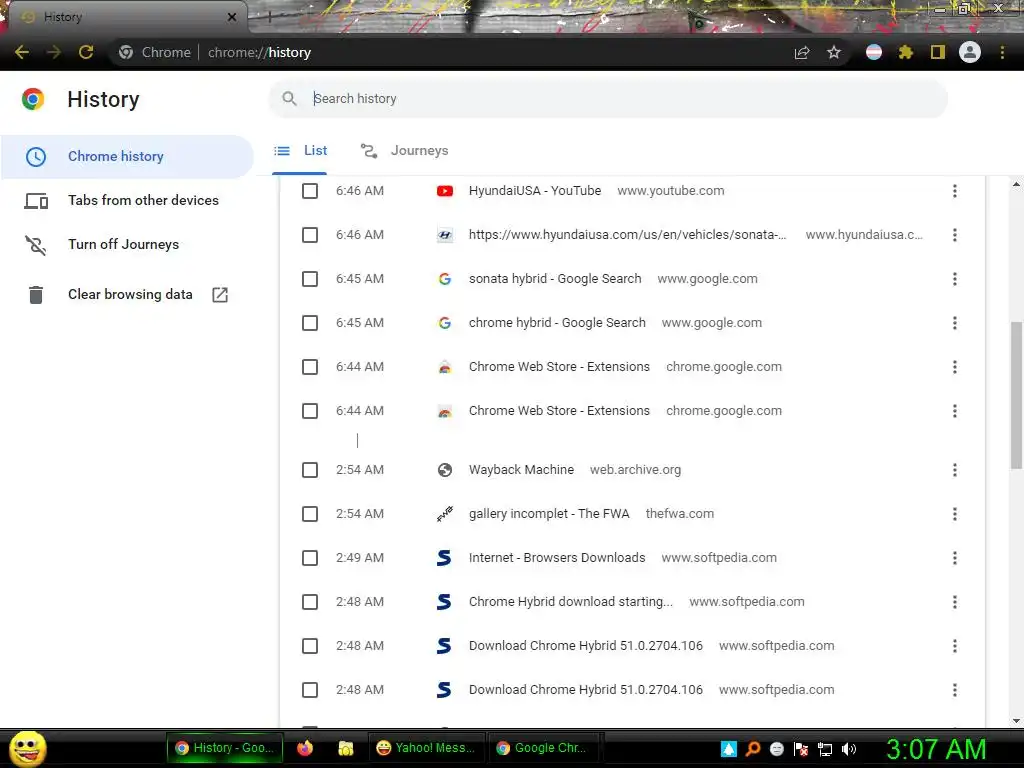Launch Firefox from the taskbar

(x=305, y=748)
